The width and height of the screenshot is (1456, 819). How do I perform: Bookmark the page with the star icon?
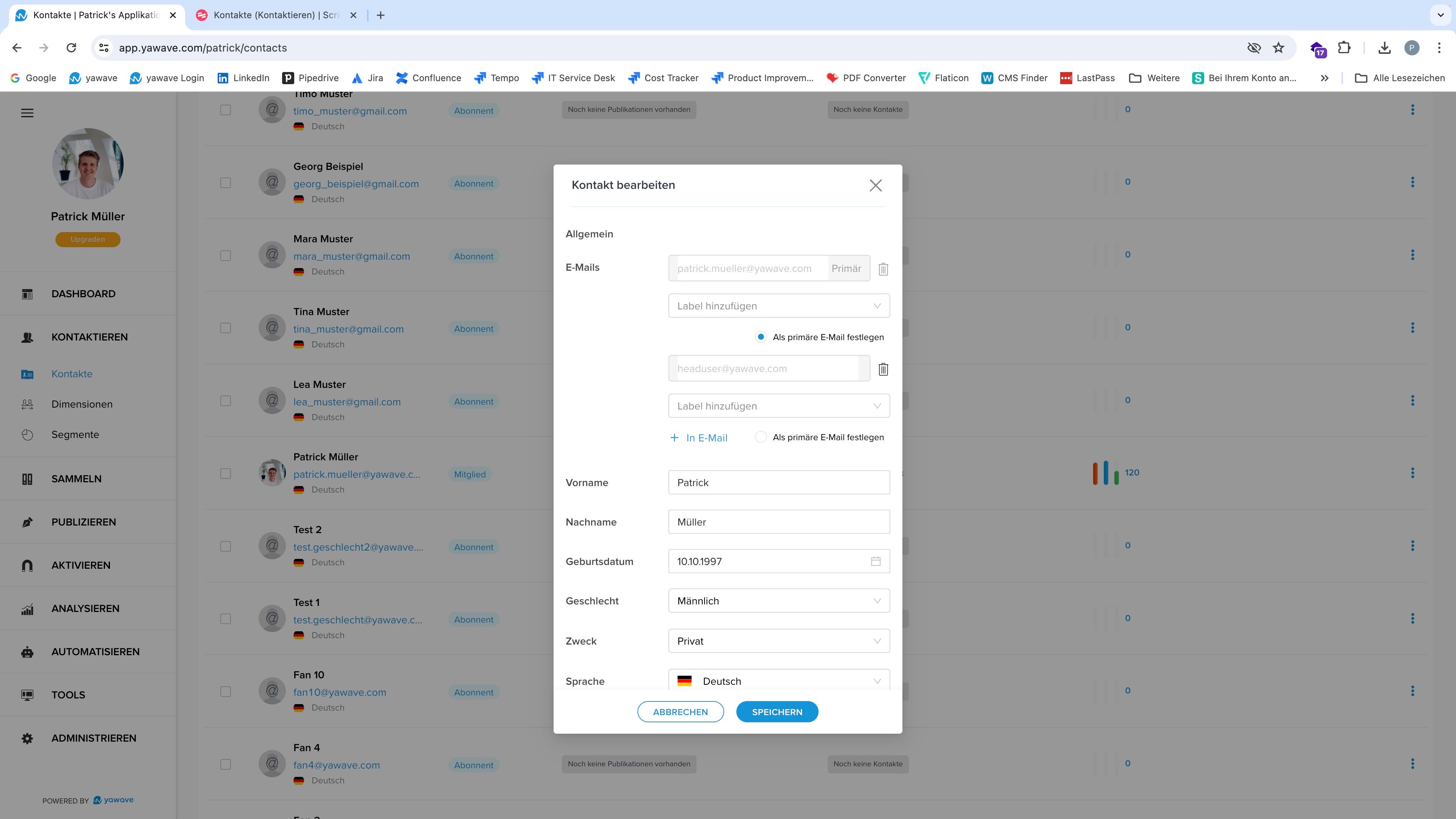[x=1278, y=48]
